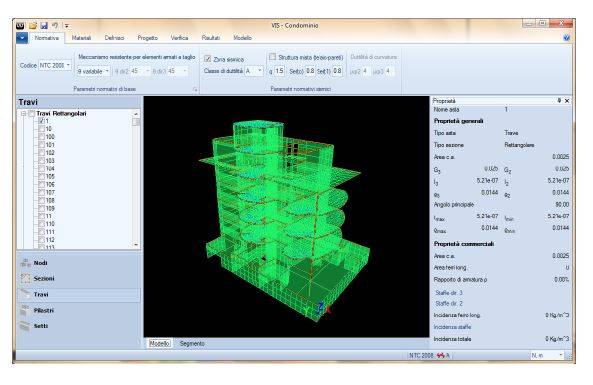Viewport: 593px width, 385px height.
Task: Collapse the Travi Rettangolari tree node
Action: (x=23, y=113)
